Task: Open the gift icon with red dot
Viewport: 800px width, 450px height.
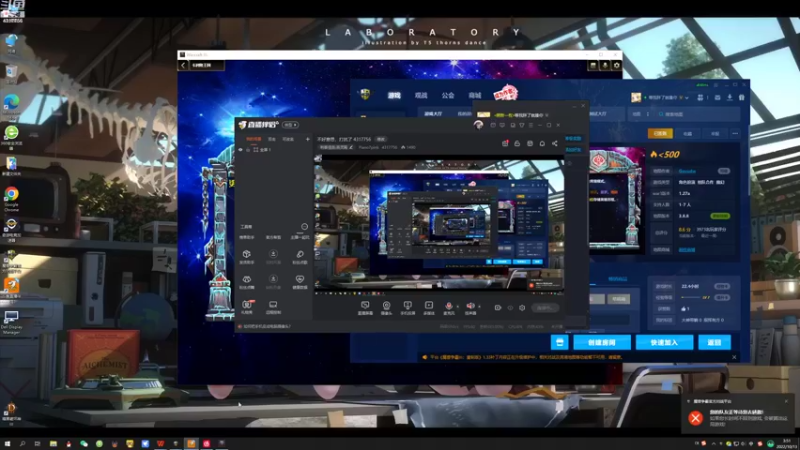Action: pyautogui.click(x=505, y=143)
